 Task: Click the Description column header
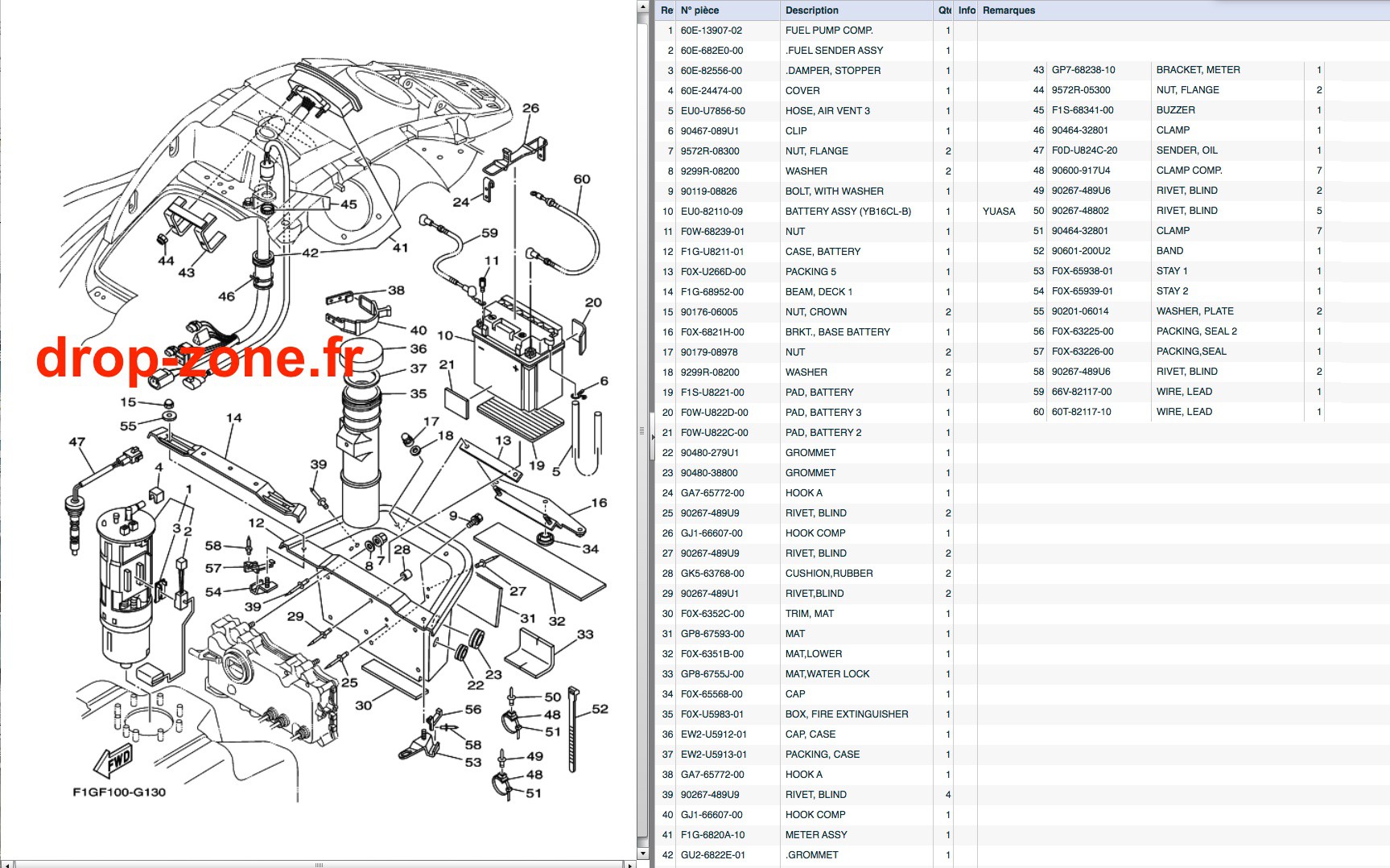point(857,10)
